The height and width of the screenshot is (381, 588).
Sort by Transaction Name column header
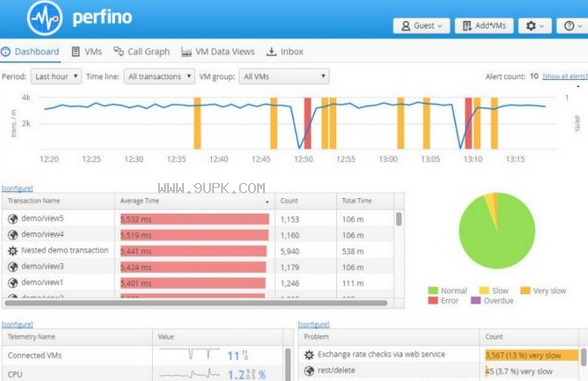[x=58, y=201]
